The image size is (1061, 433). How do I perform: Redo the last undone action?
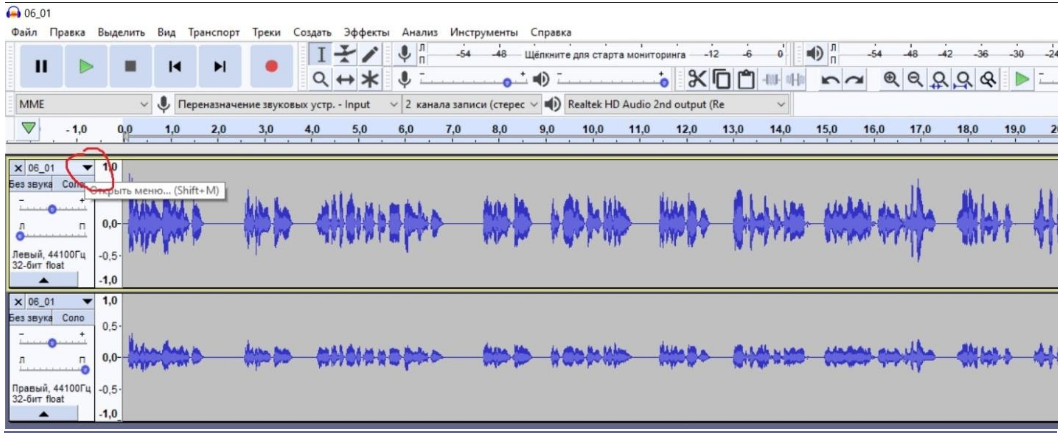click(x=854, y=80)
